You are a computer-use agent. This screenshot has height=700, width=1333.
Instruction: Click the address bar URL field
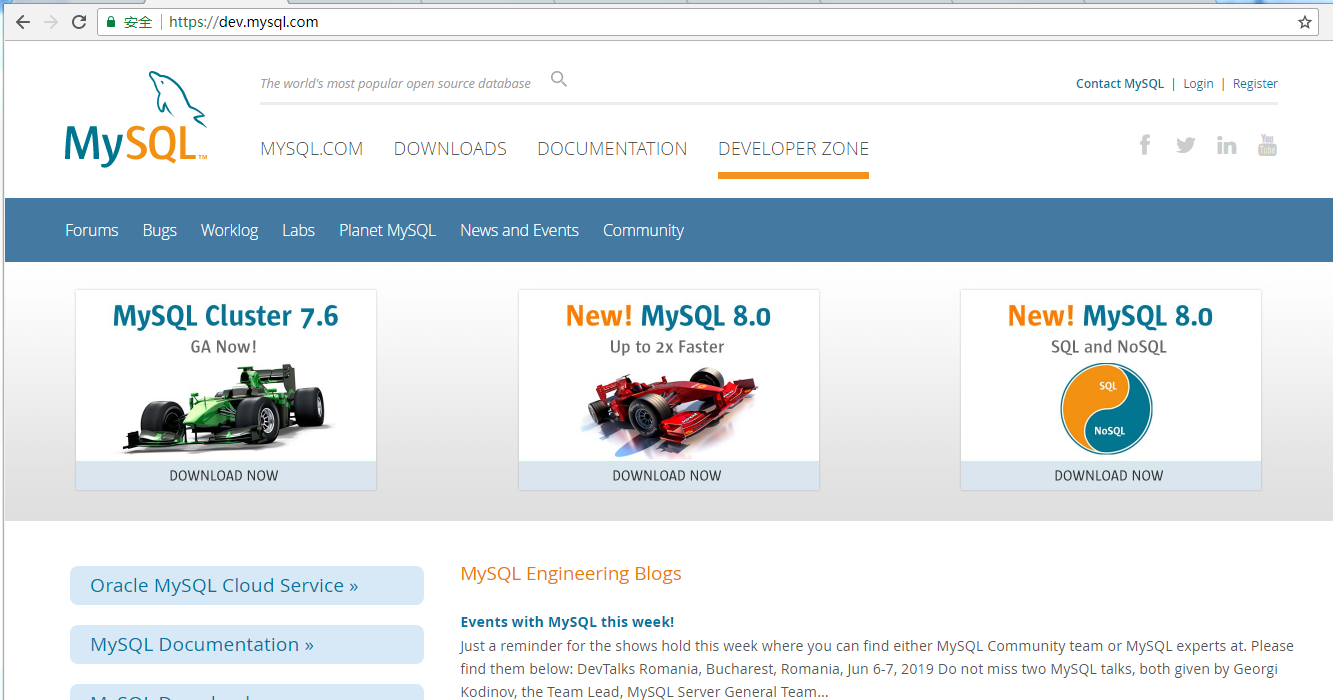click(x=708, y=22)
